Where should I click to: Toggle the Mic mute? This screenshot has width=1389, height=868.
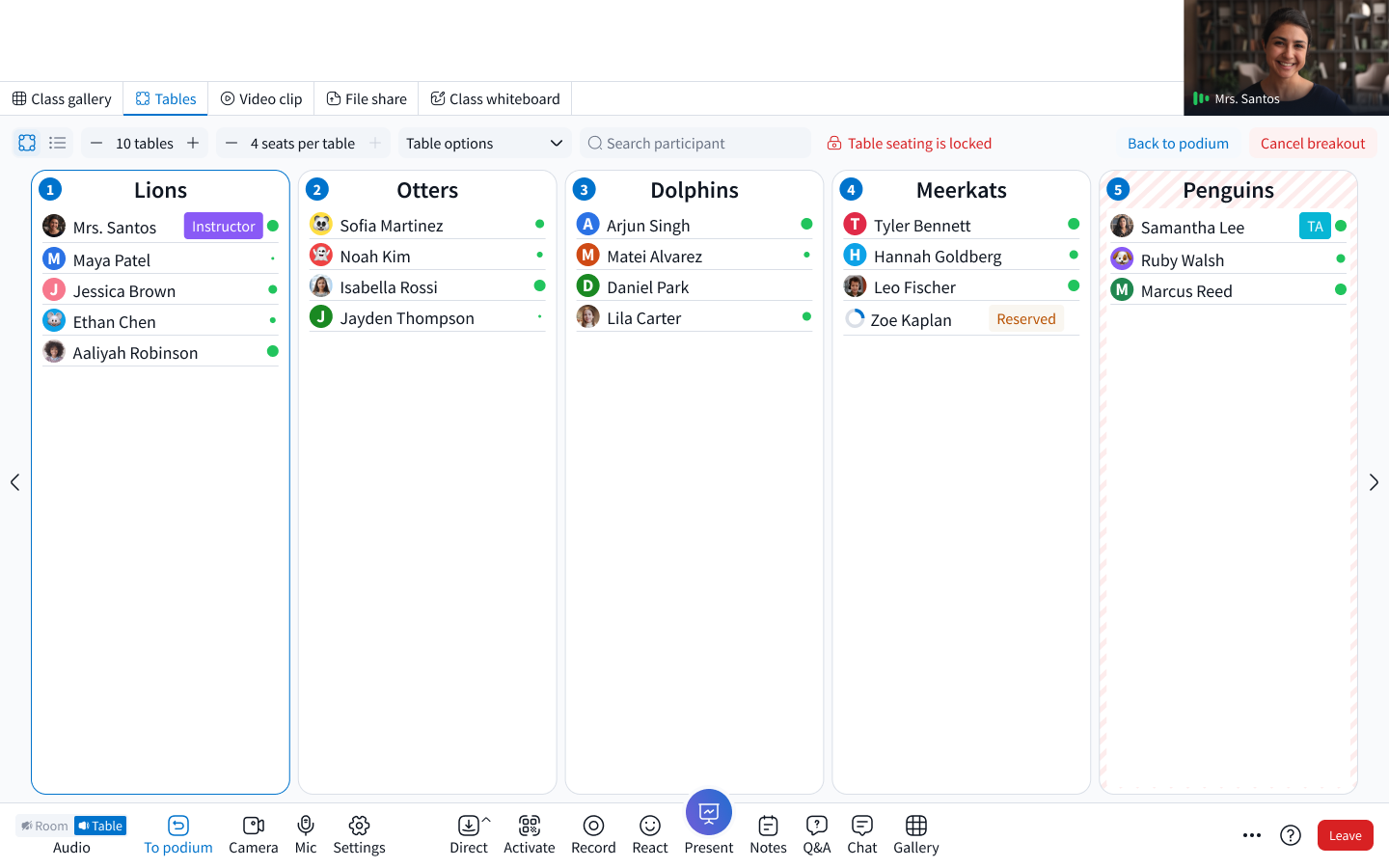306,826
